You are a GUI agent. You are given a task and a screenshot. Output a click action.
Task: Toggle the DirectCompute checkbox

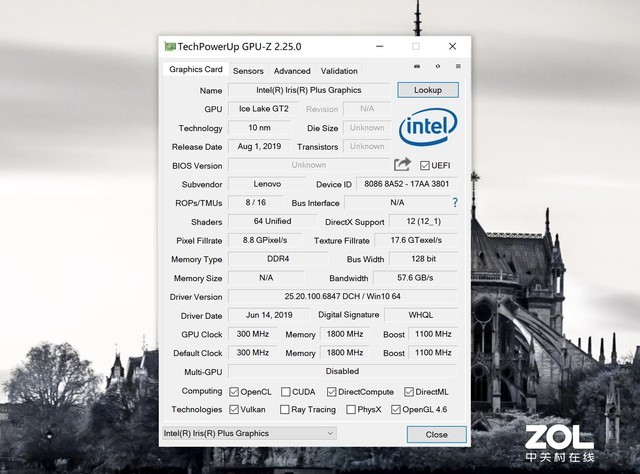(331, 392)
